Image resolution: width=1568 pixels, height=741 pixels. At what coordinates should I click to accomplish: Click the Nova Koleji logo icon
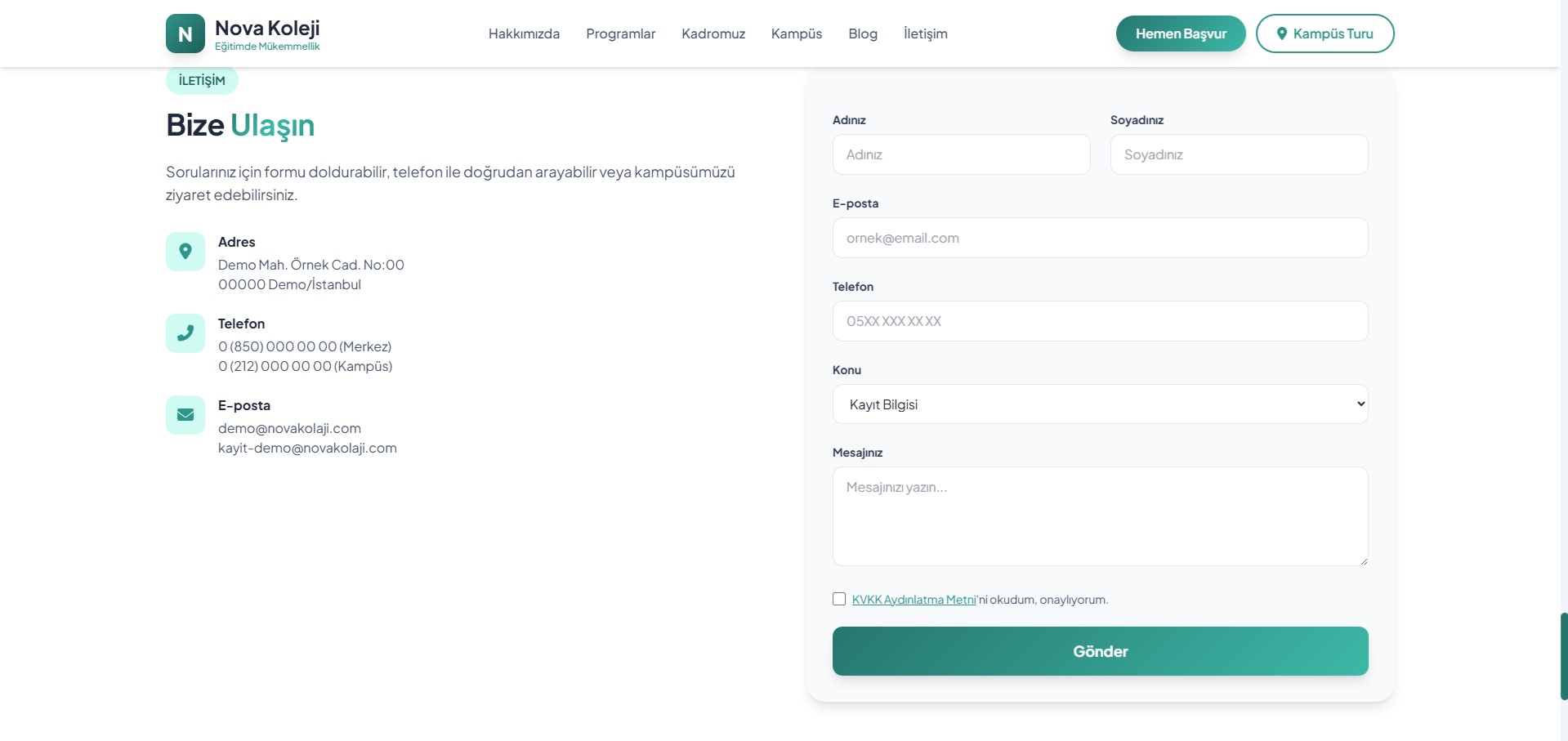click(185, 33)
